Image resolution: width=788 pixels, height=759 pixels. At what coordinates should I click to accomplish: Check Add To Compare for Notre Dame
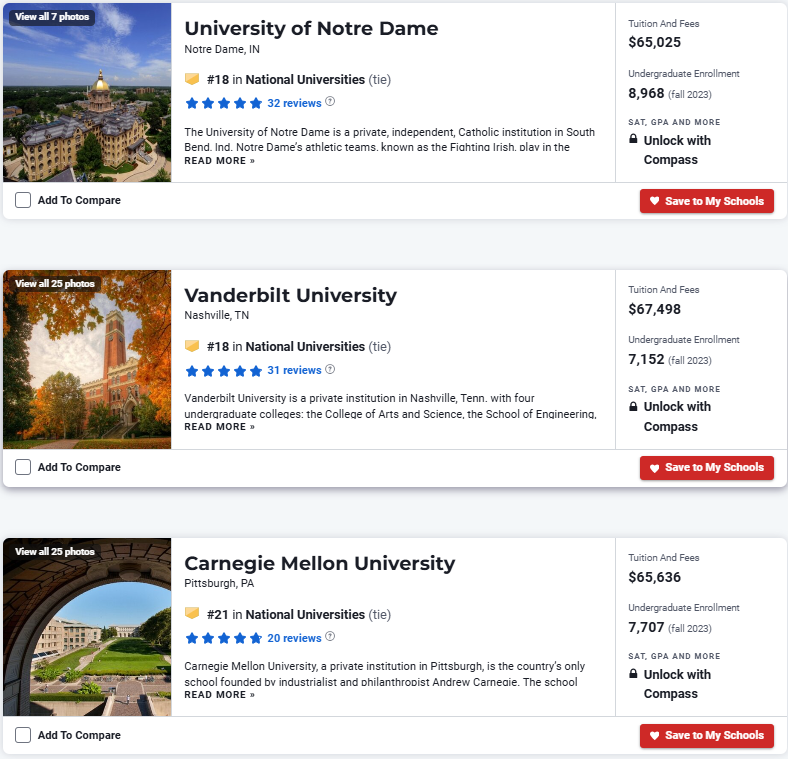(23, 200)
